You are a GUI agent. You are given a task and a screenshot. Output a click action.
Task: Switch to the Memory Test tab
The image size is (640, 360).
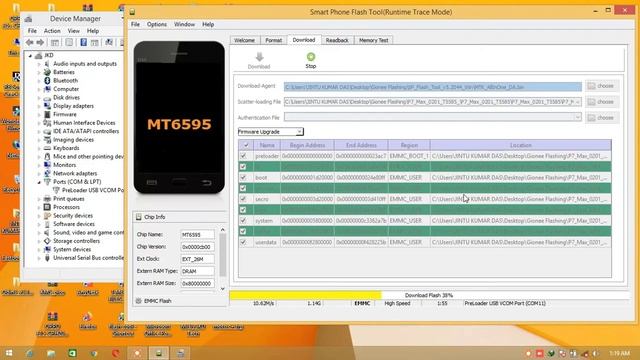[x=373, y=40]
